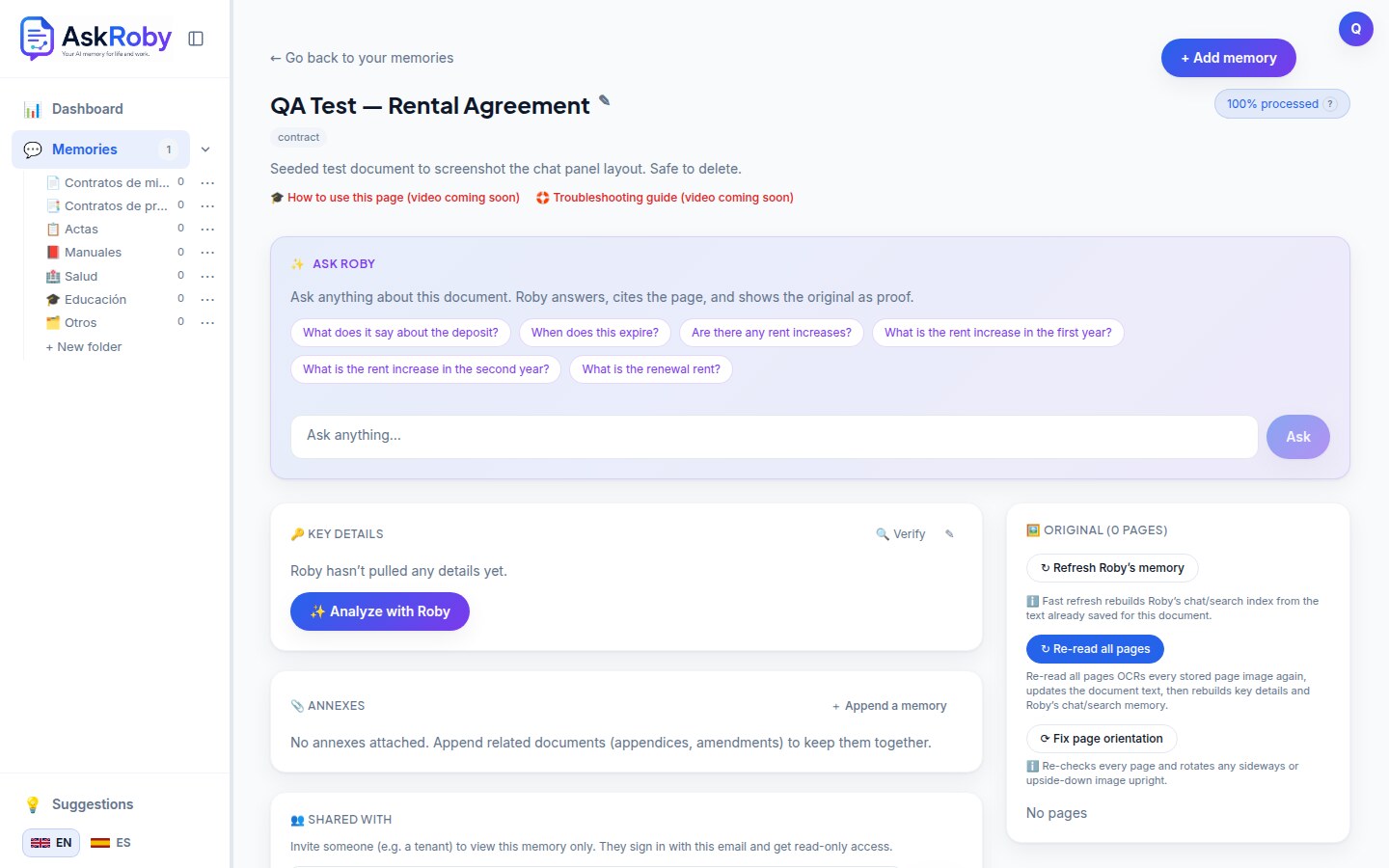Image resolution: width=1389 pixels, height=868 pixels.
Task: Create a new folder
Action: coord(84,346)
